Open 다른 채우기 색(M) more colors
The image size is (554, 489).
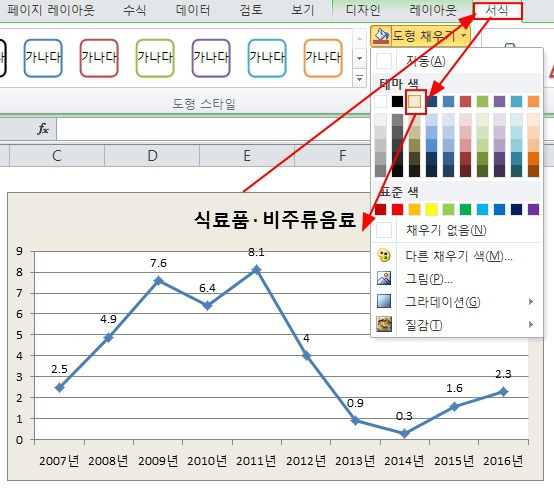pyautogui.click(x=457, y=255)
